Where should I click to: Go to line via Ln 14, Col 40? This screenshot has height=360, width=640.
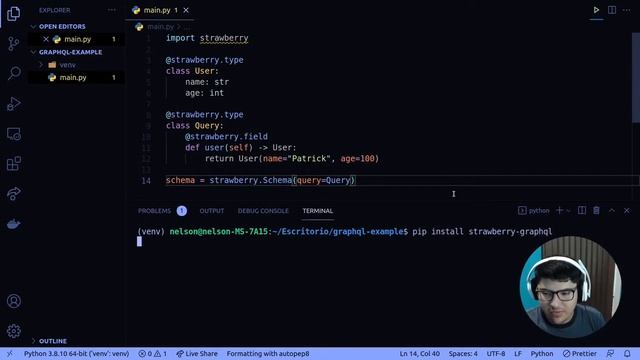point(420,353)
